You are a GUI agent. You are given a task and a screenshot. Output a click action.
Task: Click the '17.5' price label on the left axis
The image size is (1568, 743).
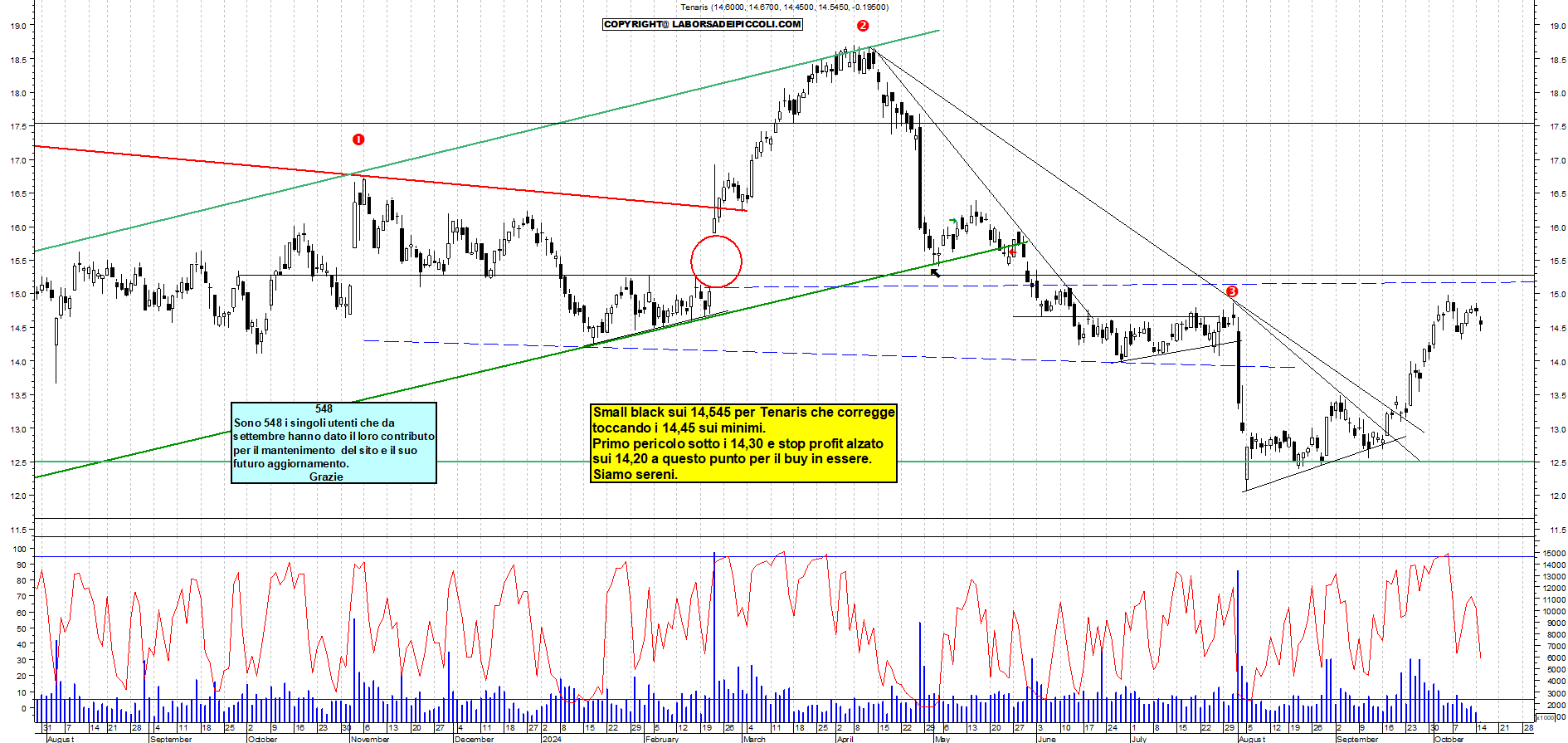(x=17, y=126)
